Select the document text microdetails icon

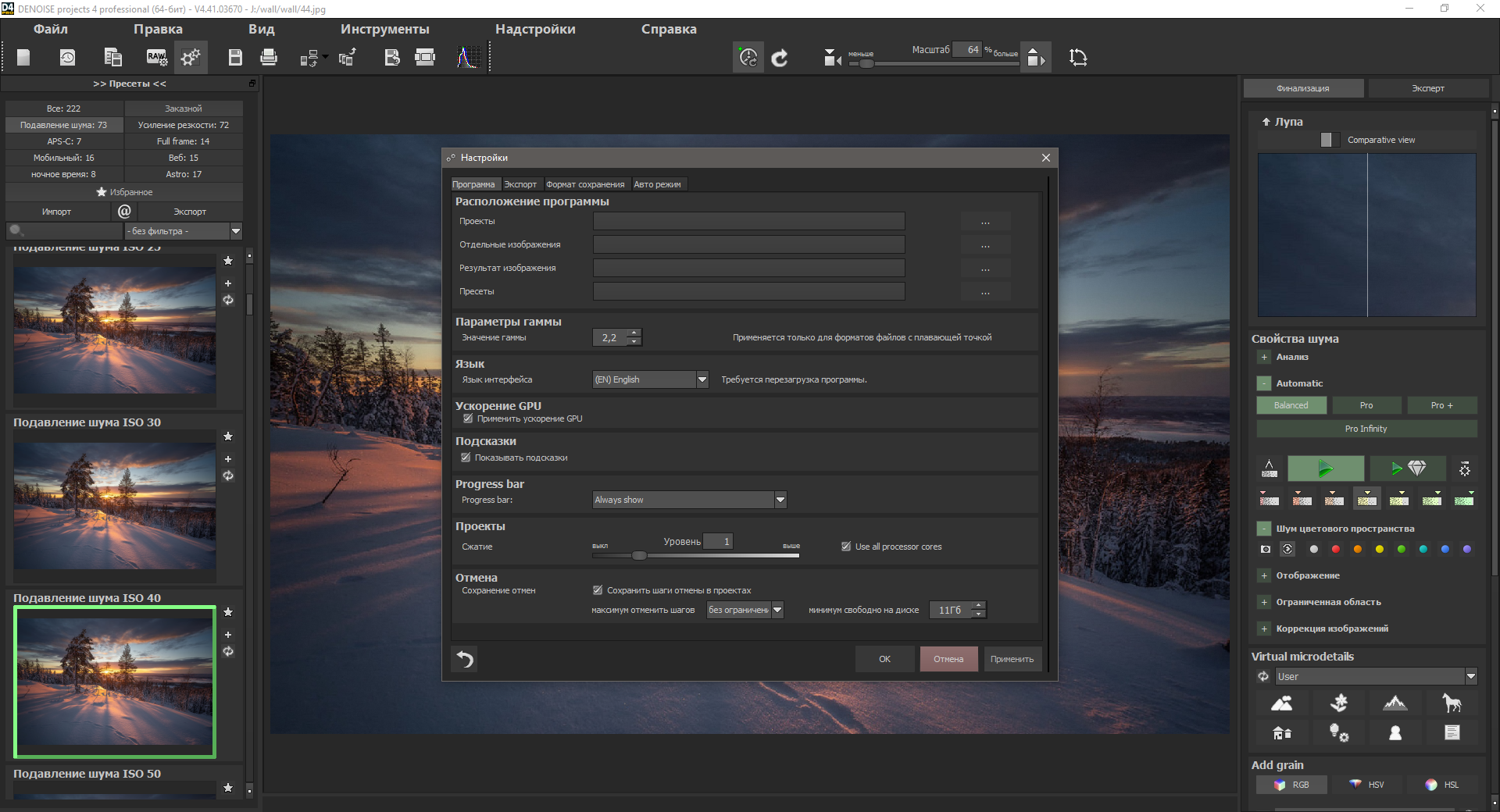(1452, 732)
